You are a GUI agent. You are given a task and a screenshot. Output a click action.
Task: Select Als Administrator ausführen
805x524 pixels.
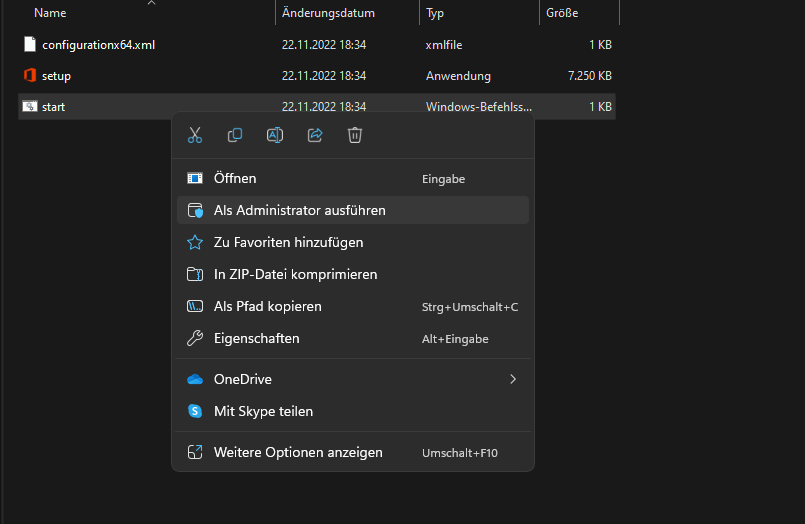click(299, 210)
